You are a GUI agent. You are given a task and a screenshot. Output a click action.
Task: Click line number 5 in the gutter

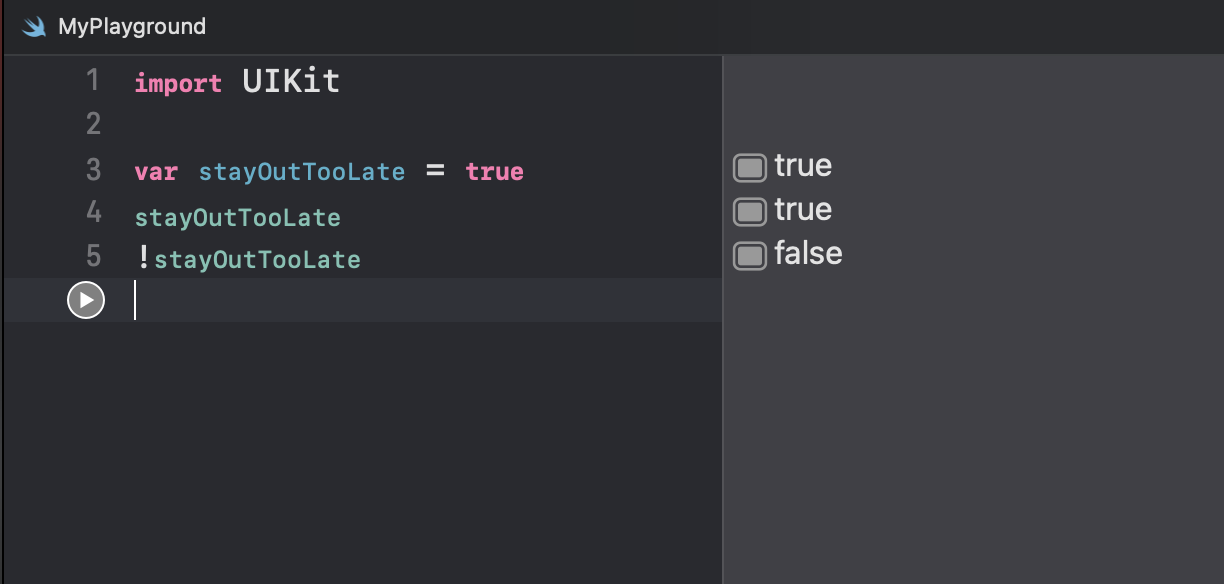point(93,256)
